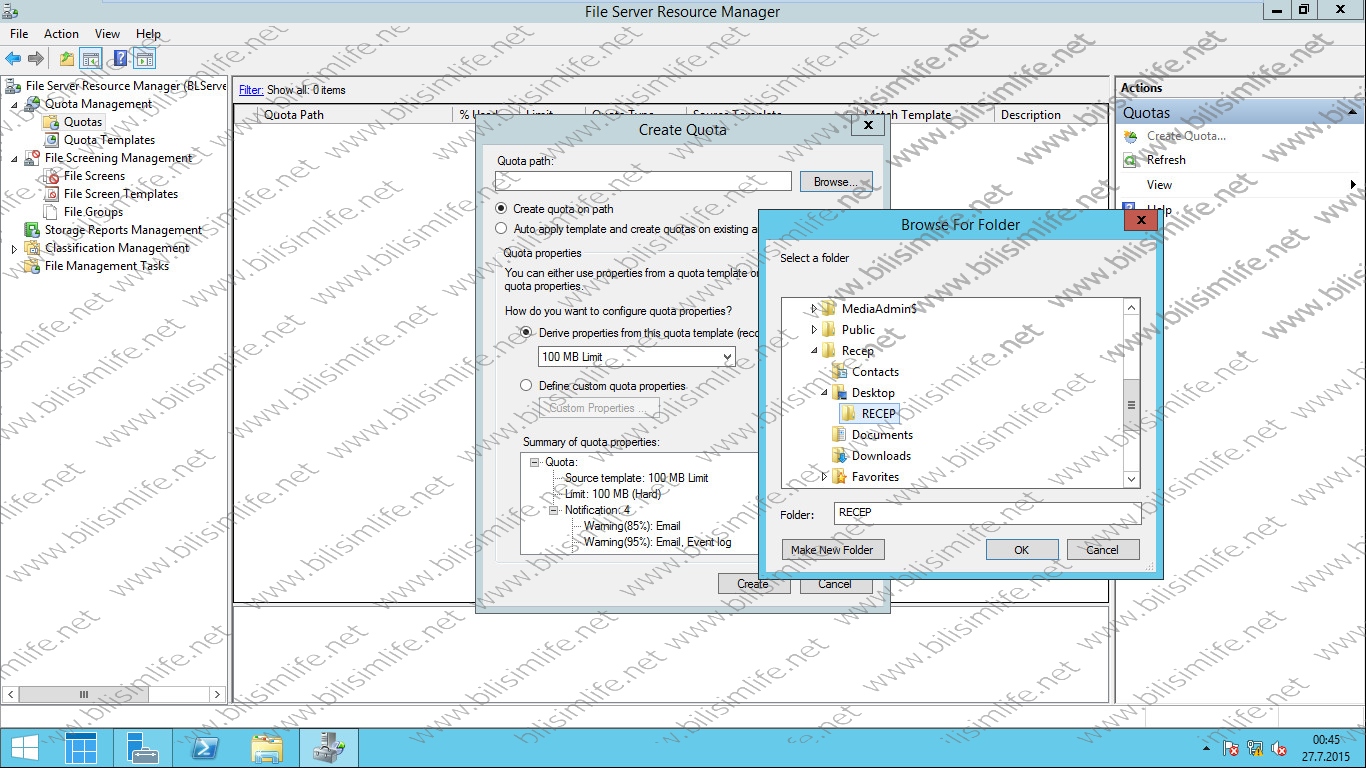Image resolution: width=1366 pixels, height=768 pixels.
Task: Click the File Server Resource Manager taskbar icon
Action: [328, 748]
